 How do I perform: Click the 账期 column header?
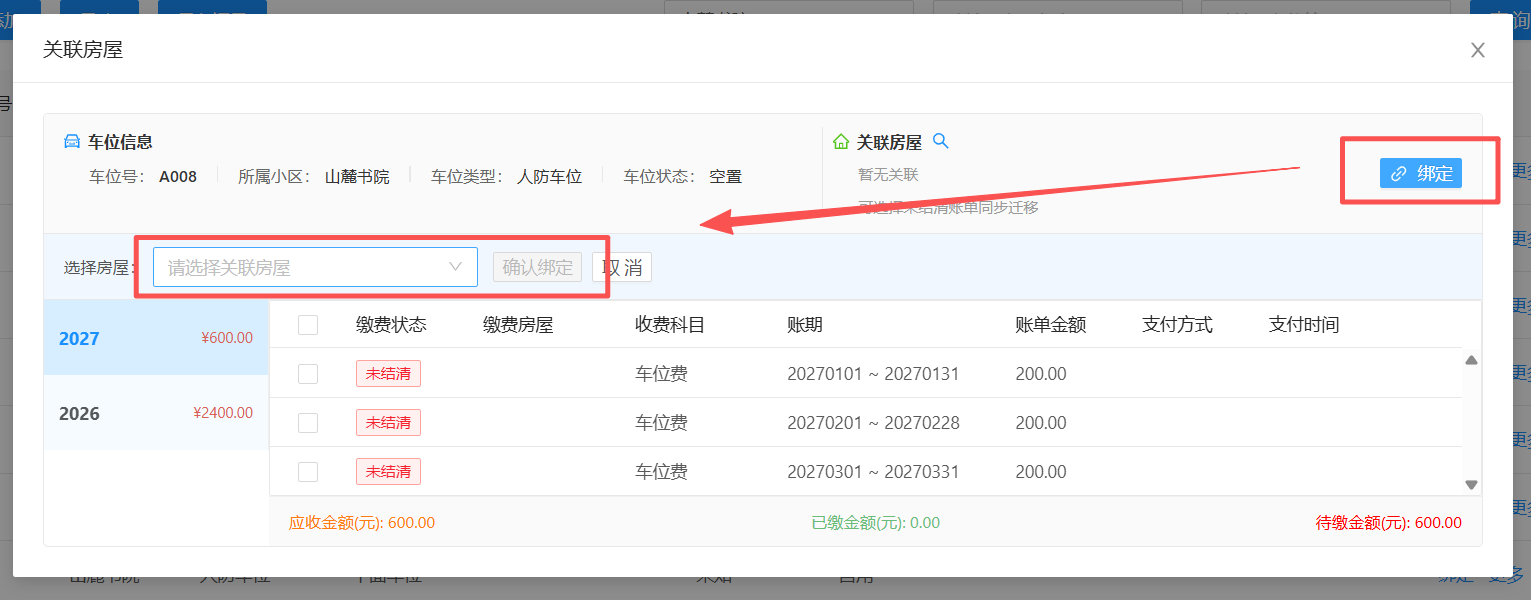point(805,325)
